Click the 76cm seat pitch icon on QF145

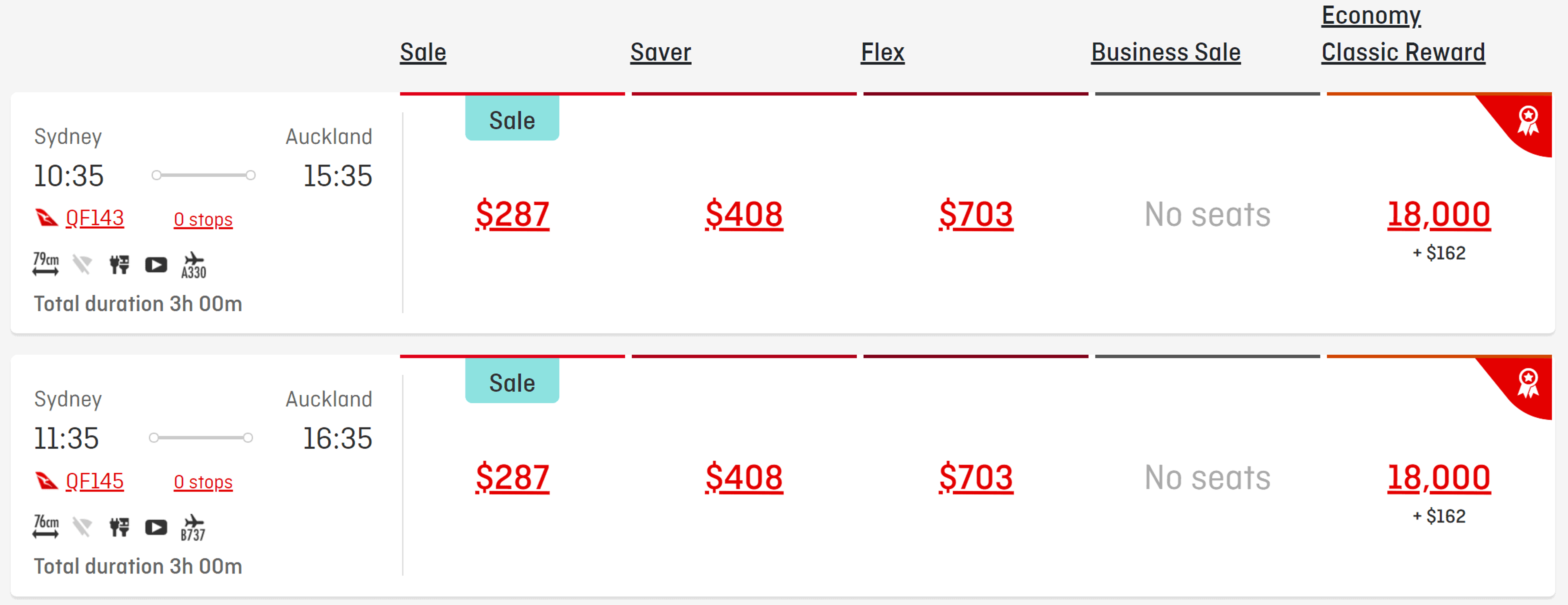click(46, 527)
